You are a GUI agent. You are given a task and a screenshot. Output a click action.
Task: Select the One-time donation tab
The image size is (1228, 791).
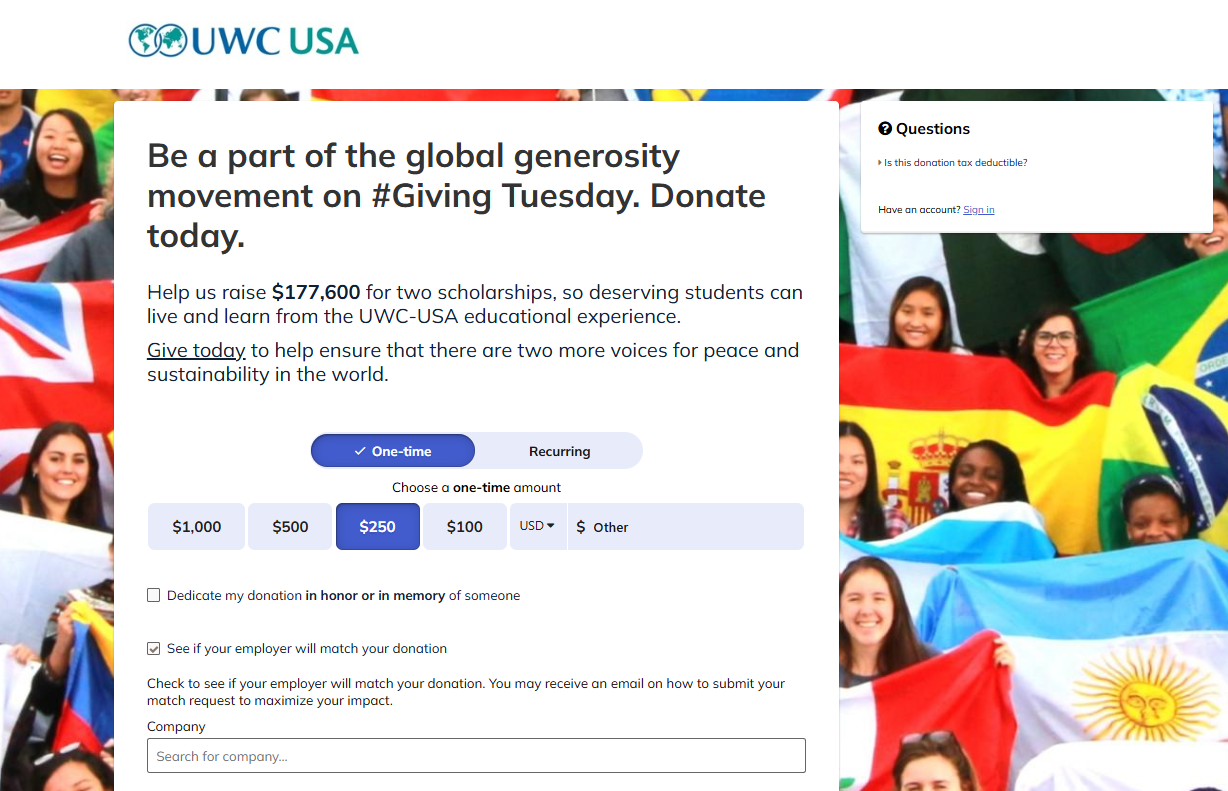(393, 451)
